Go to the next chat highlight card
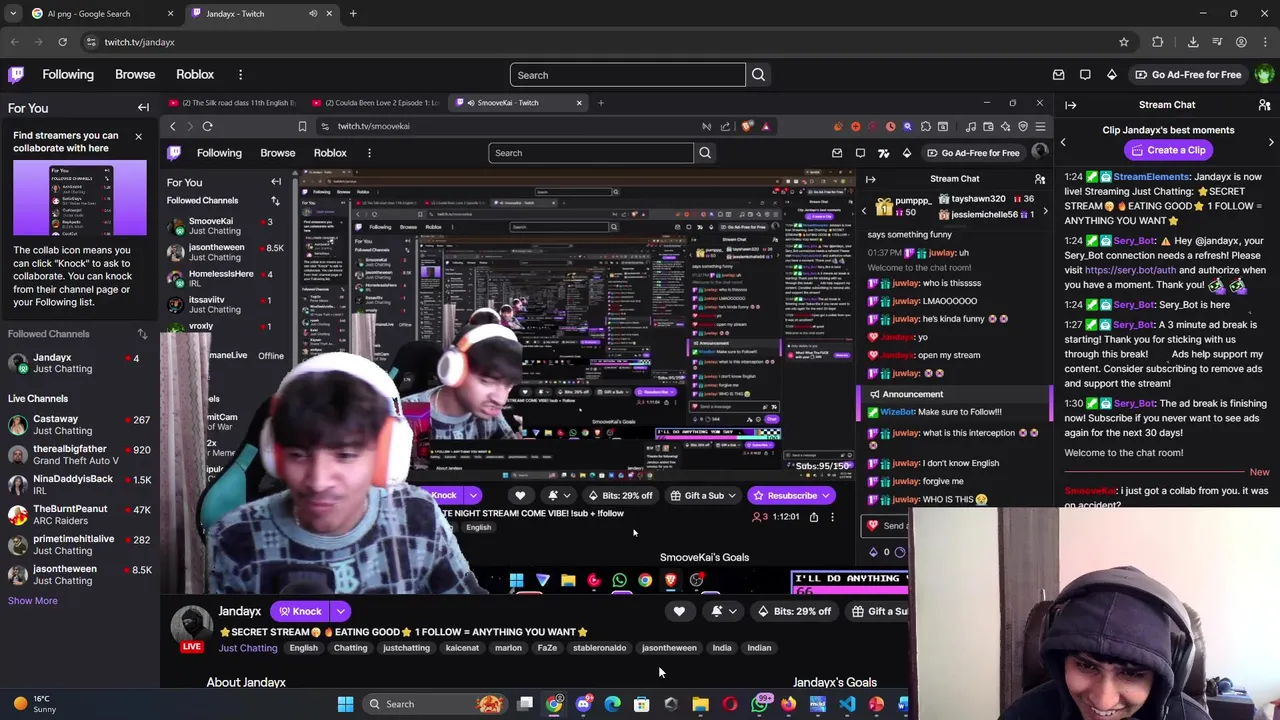1280x720 pixels. [1271, 142]
